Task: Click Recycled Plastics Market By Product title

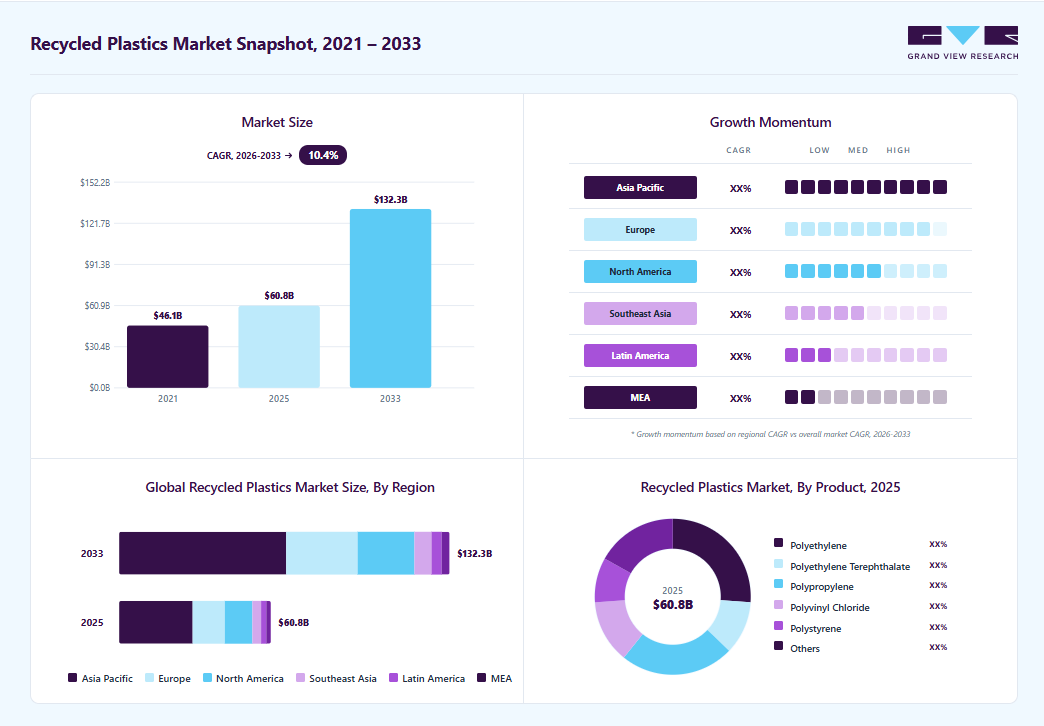Action: 770,487
